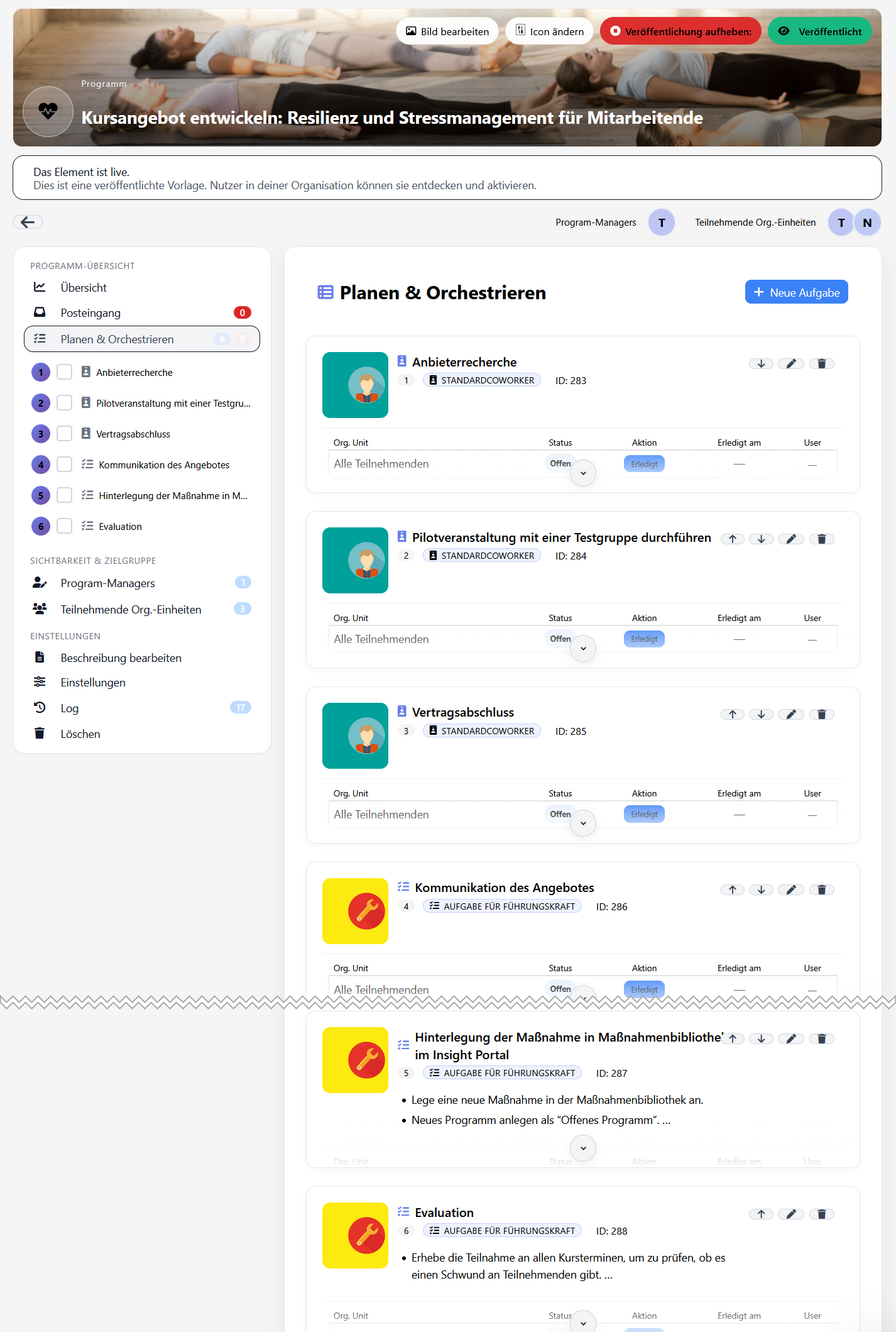Click the yellow Kommunikation des Angebotes thumbnail
This screenshot has width=896, height=1332.
coord(355,911)
